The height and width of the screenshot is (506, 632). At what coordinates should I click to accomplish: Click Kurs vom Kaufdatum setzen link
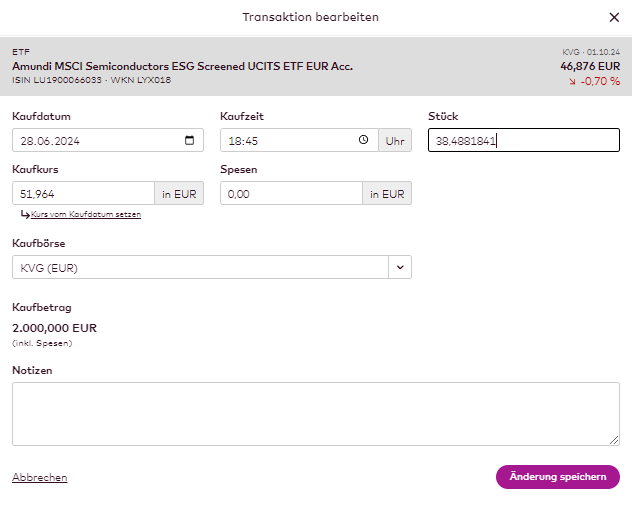[x=86, y=215]
